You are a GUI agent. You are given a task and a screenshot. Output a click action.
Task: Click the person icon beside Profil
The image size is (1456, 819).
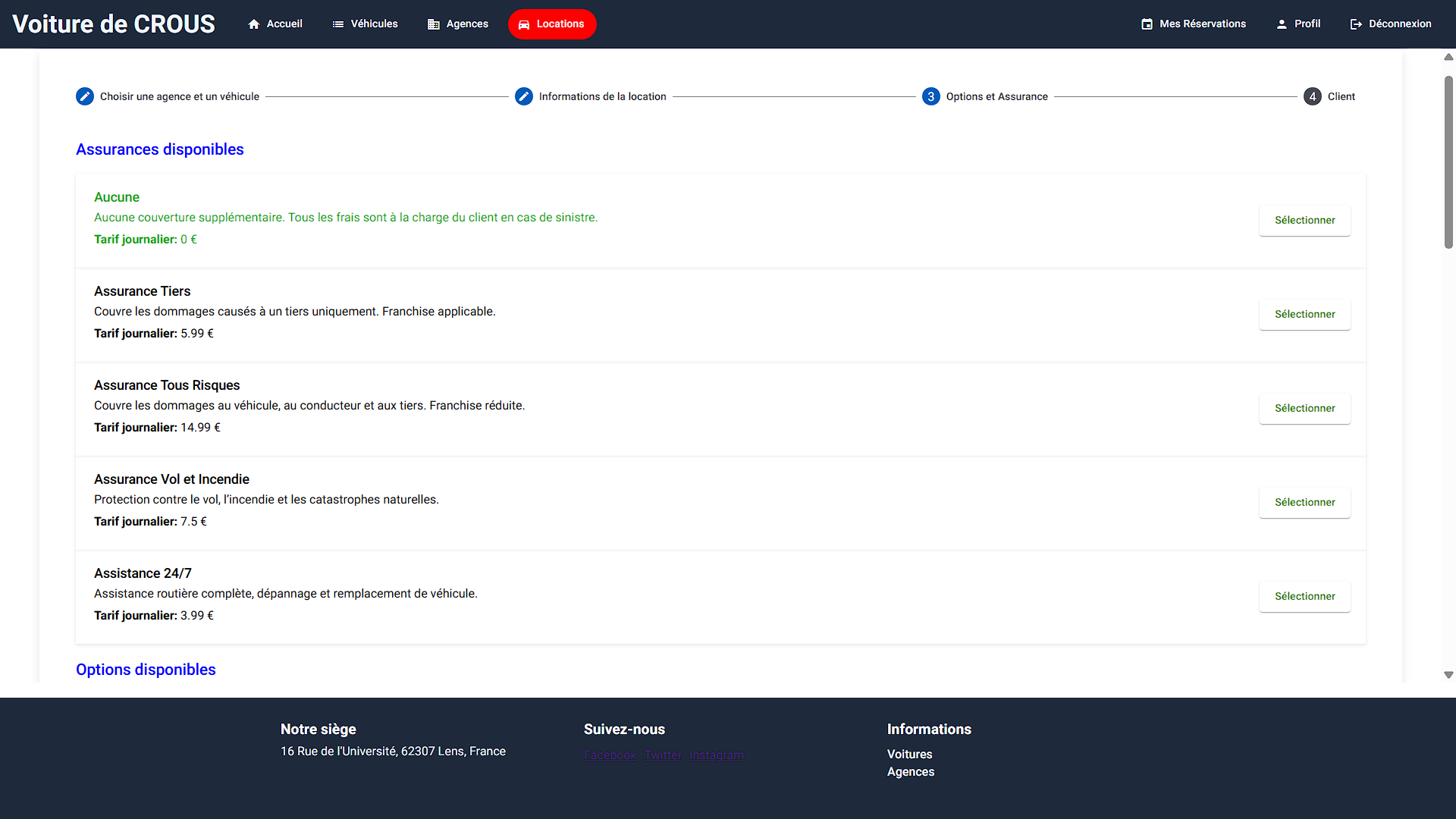pyautogui.click(x=1282, y=24)
